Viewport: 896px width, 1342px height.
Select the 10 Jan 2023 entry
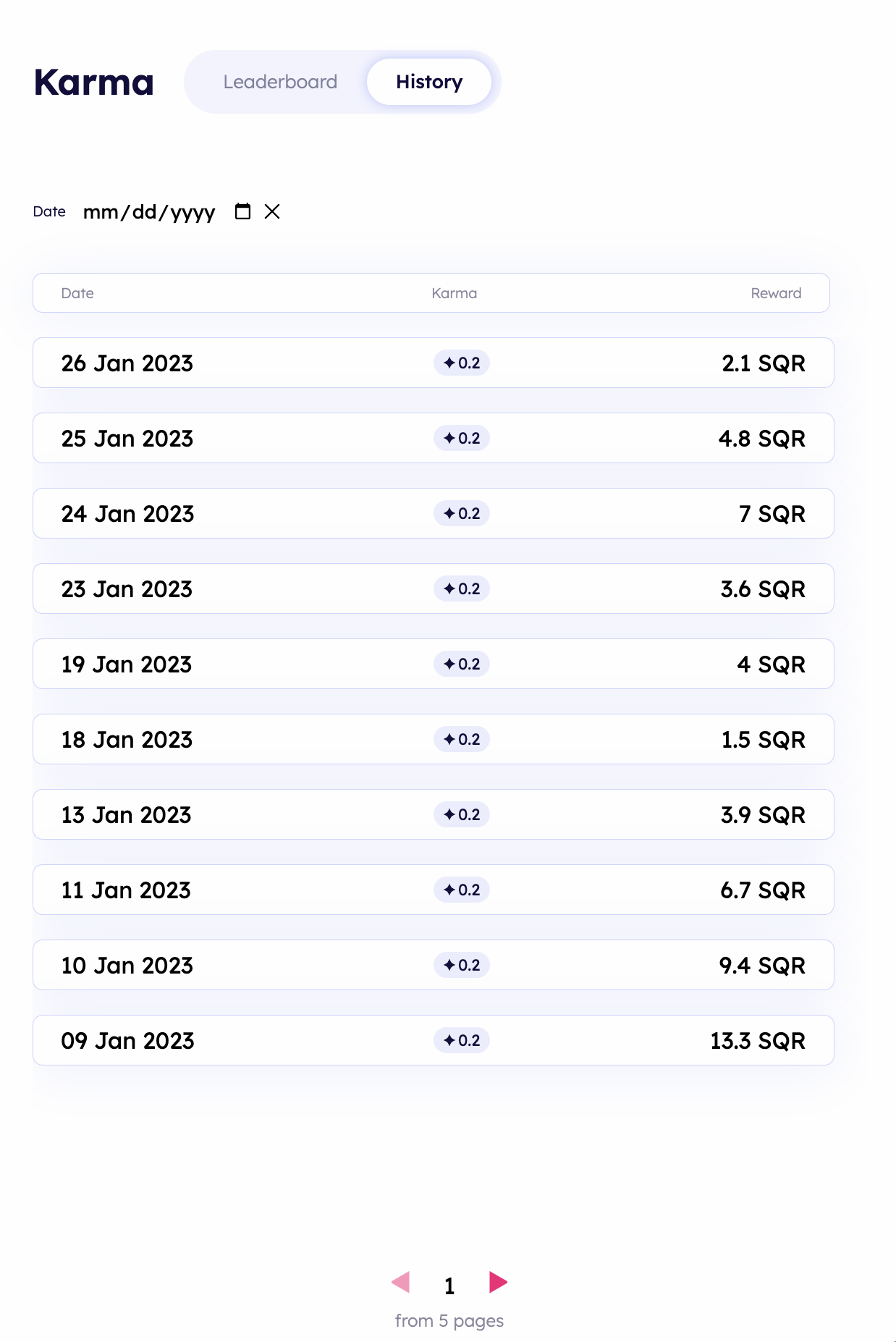[x=434, y=965]
